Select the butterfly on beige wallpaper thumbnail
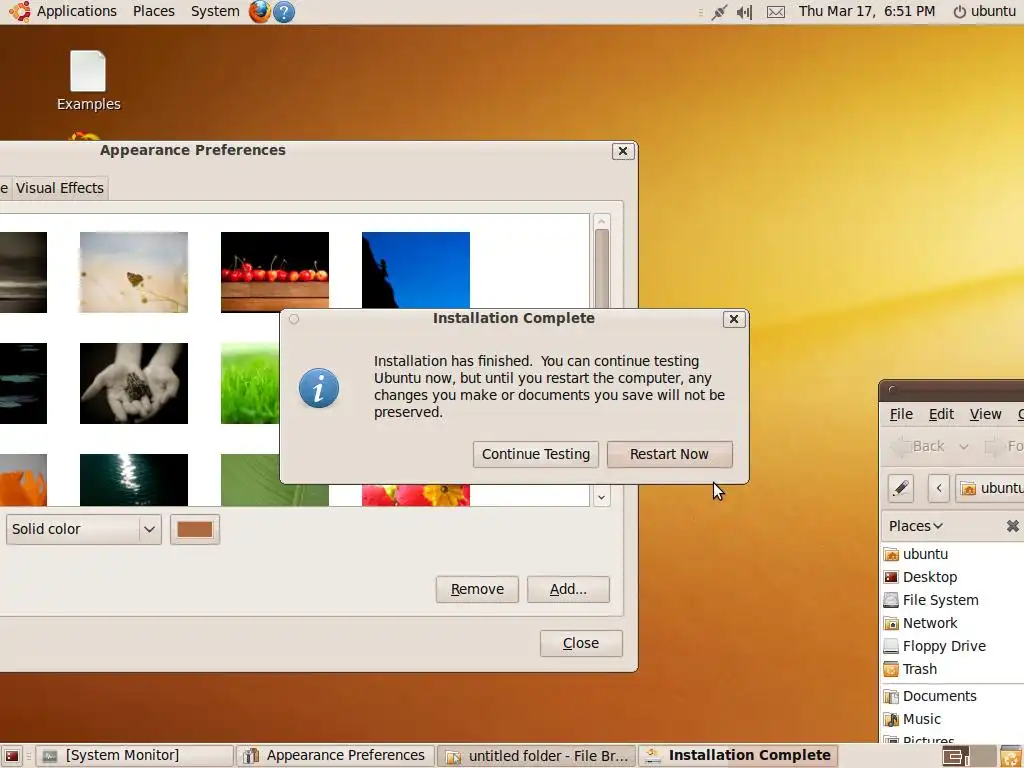The width and height of the screenshot is (1024, 768). pyautogui.click(x=134, y=272)
